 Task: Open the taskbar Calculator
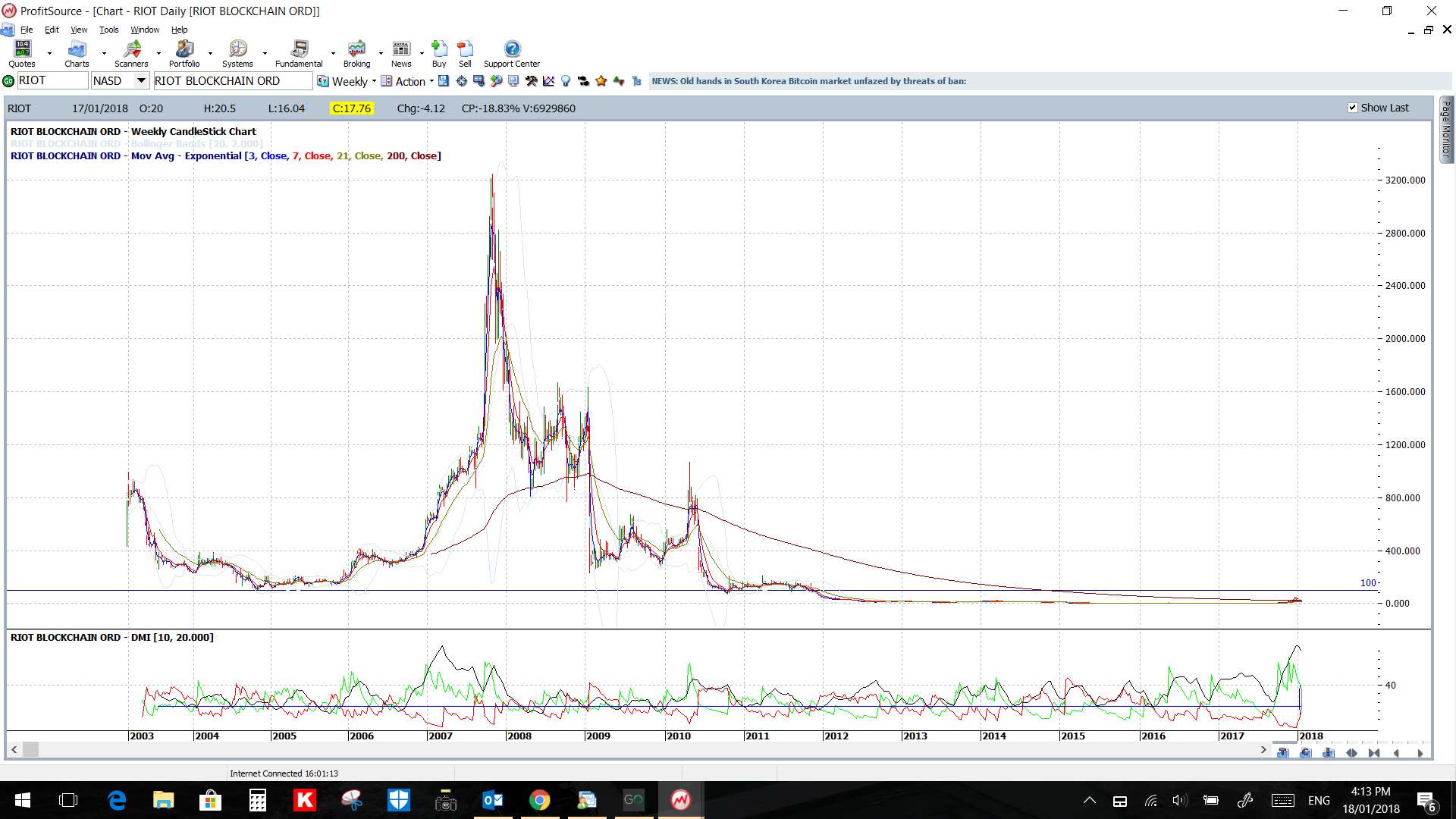257,800
